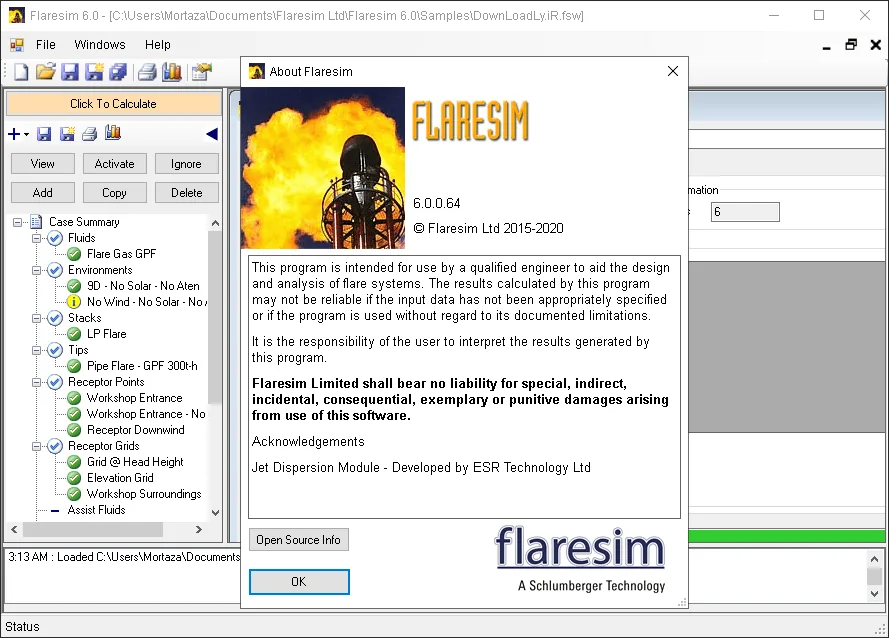
Task: Click the blue check icon beside Receptor Grids
Action: (55, 446)
